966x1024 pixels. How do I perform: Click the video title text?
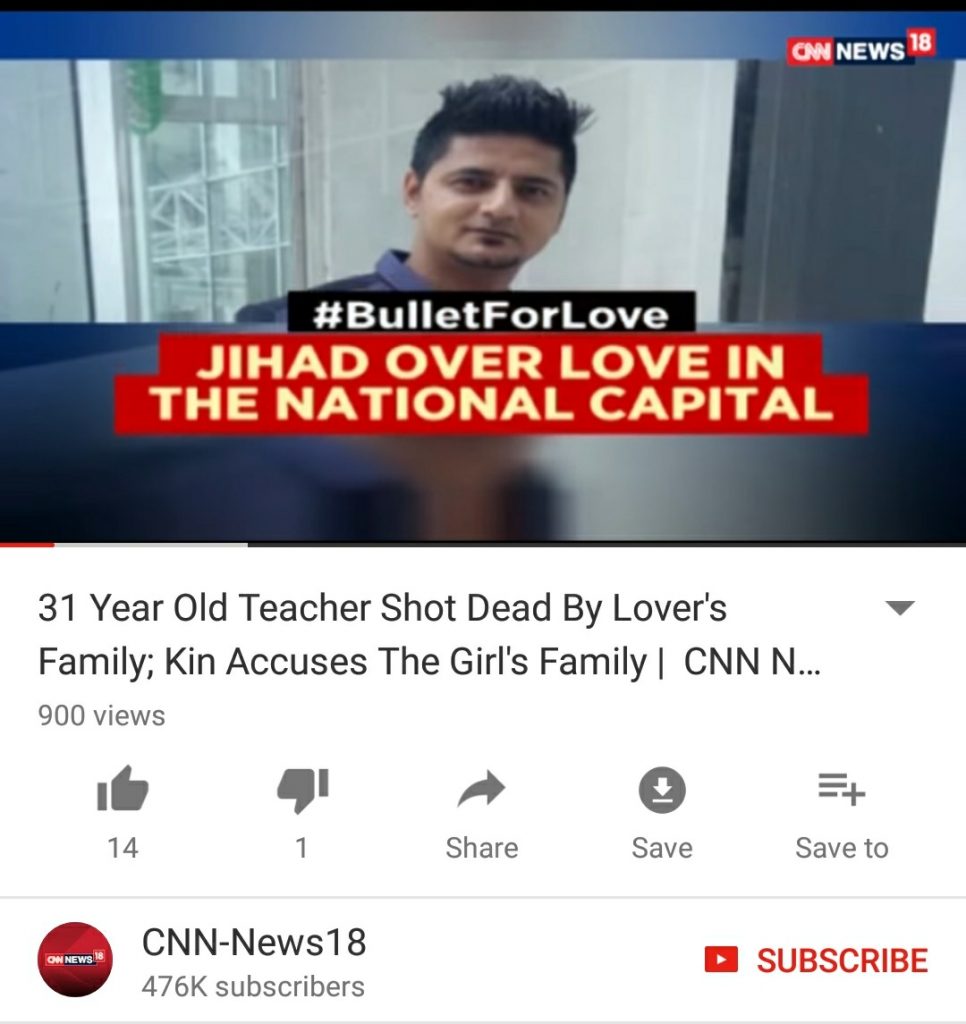(x=429, y=634)
